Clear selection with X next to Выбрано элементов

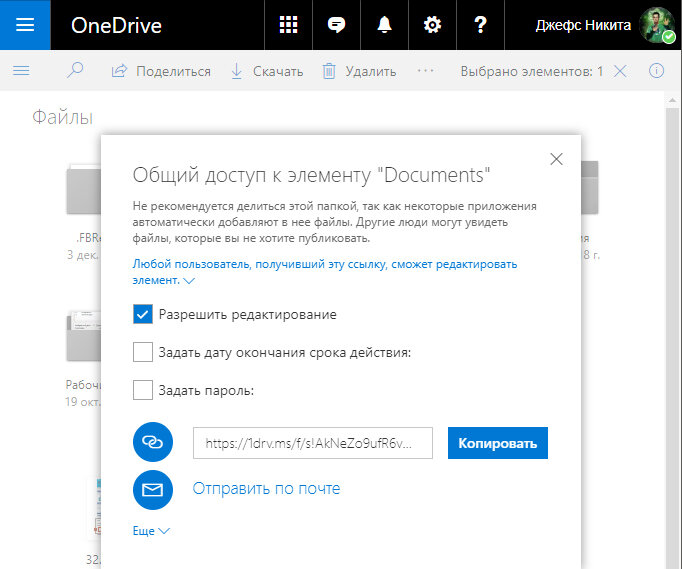pyautogui.click(x=620, y=70)
